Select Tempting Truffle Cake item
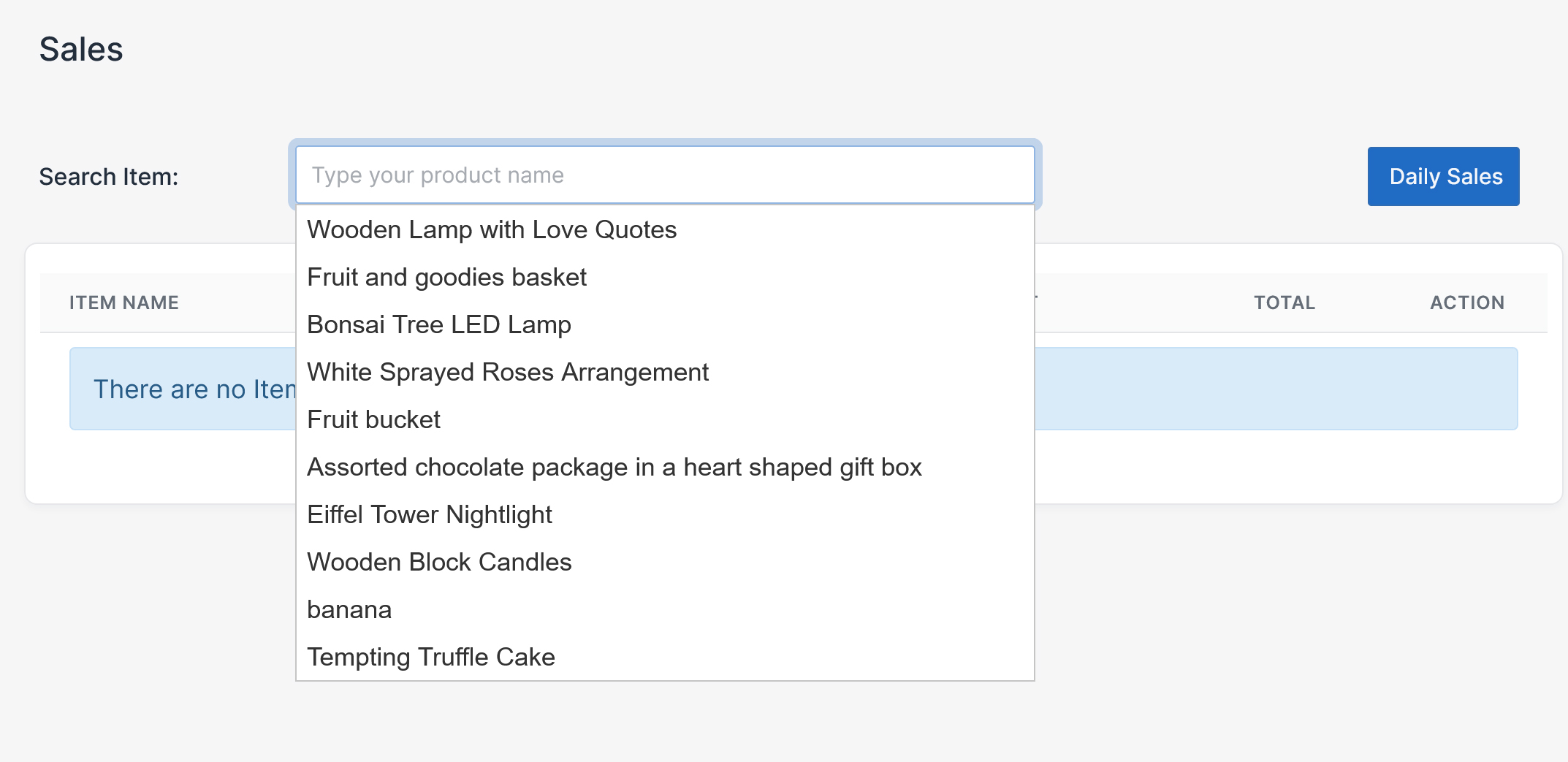Viewport: 1568px width, 762px height. tap(430, 657)
